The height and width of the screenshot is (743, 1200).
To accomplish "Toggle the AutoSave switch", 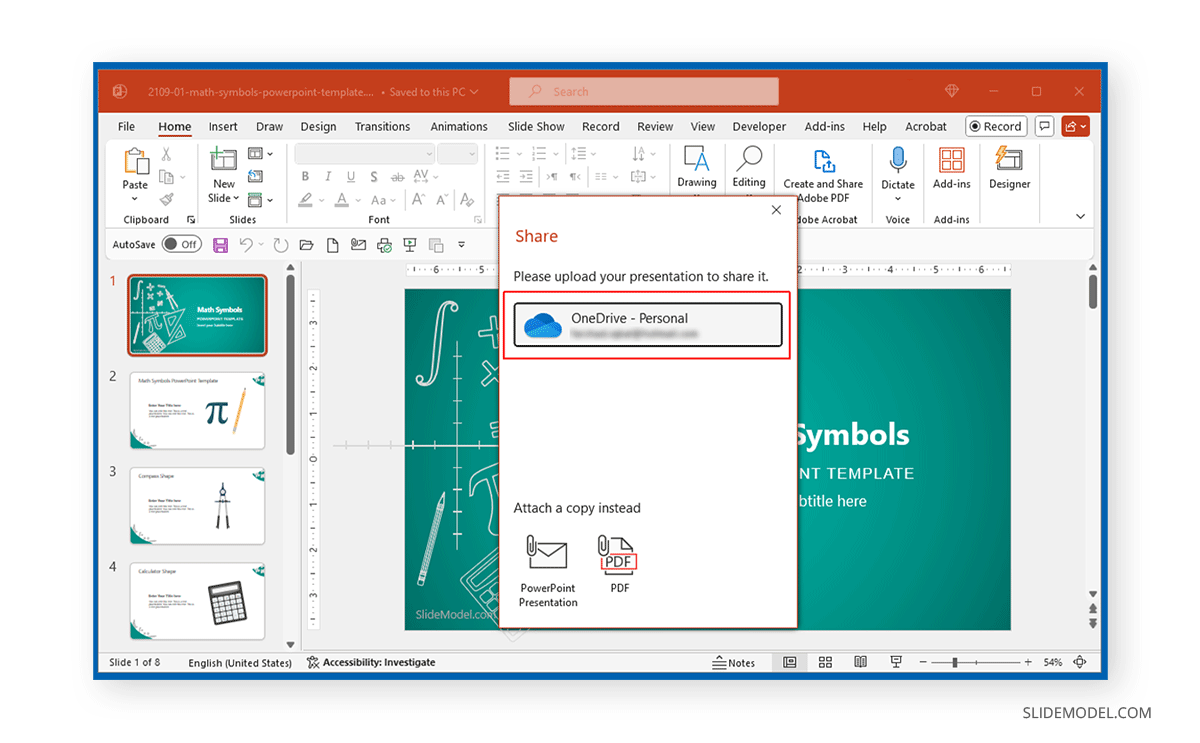I will [182, 244].
